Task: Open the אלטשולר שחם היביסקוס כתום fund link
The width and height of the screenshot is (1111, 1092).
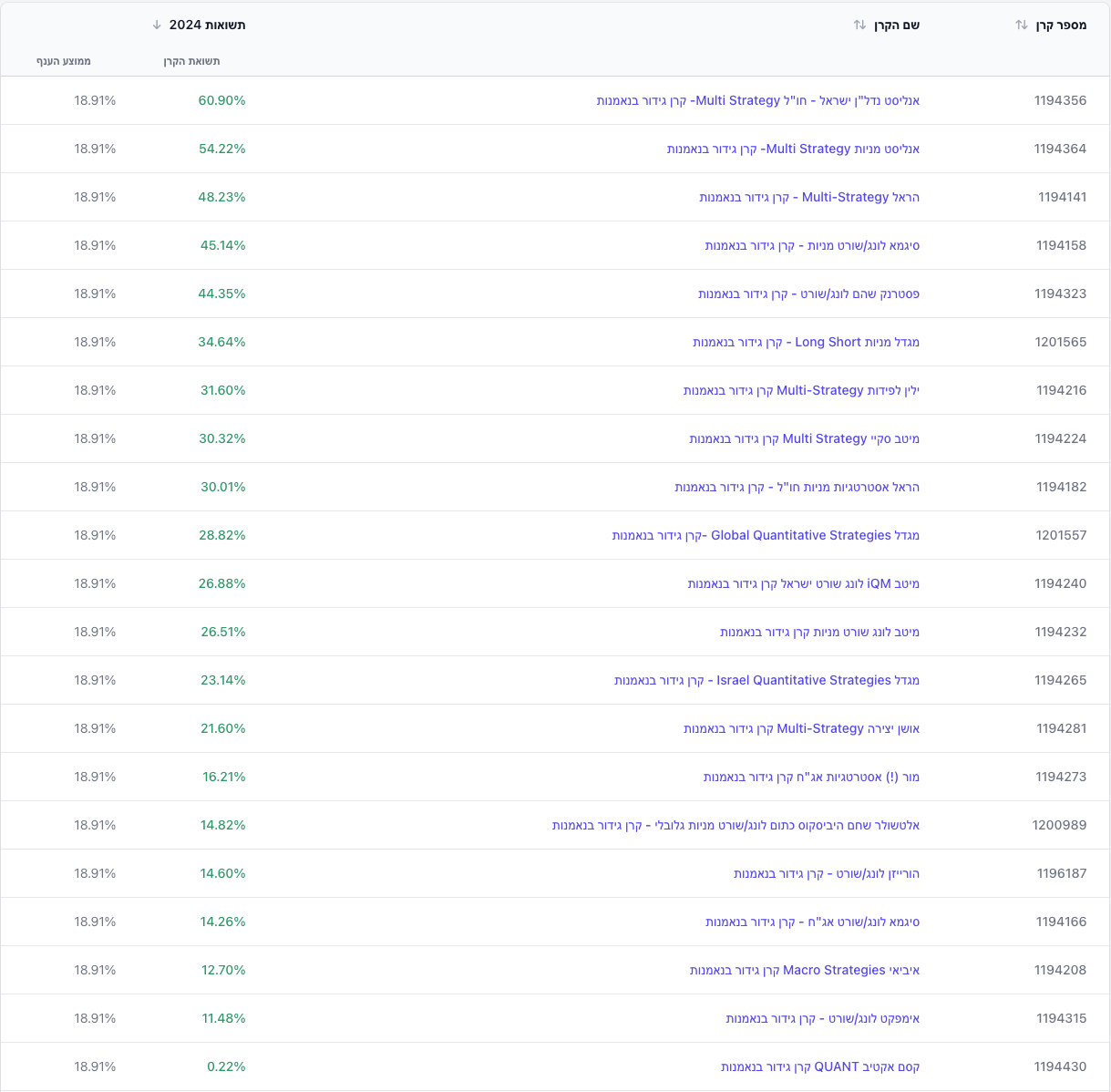Action: click(x=736, y=825)
